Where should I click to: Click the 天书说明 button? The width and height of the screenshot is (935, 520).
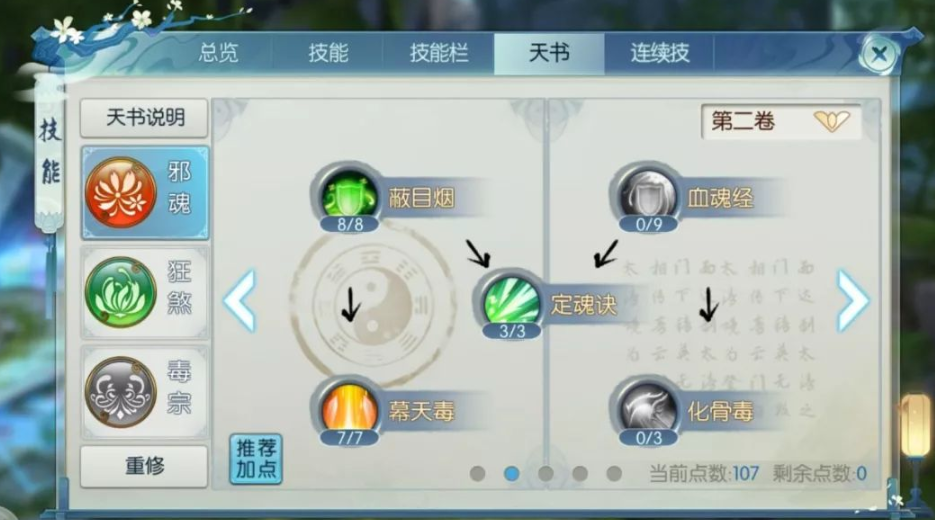[x=145, y=117]
